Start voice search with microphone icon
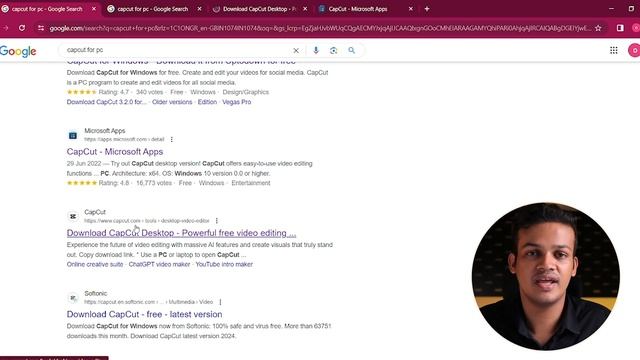640x360 pixels. [316, 50]
